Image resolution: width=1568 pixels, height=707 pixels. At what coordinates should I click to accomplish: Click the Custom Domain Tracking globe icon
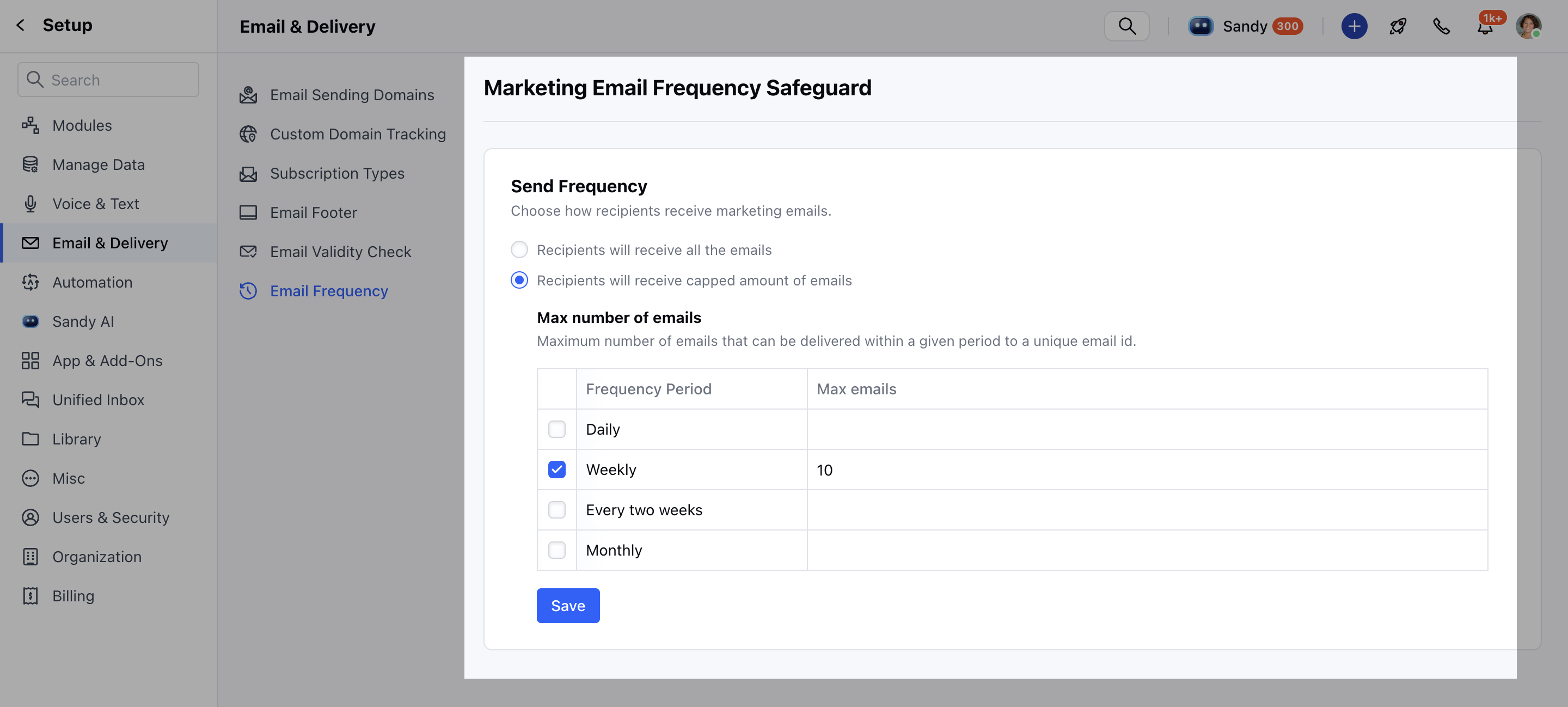pos(248,134)
